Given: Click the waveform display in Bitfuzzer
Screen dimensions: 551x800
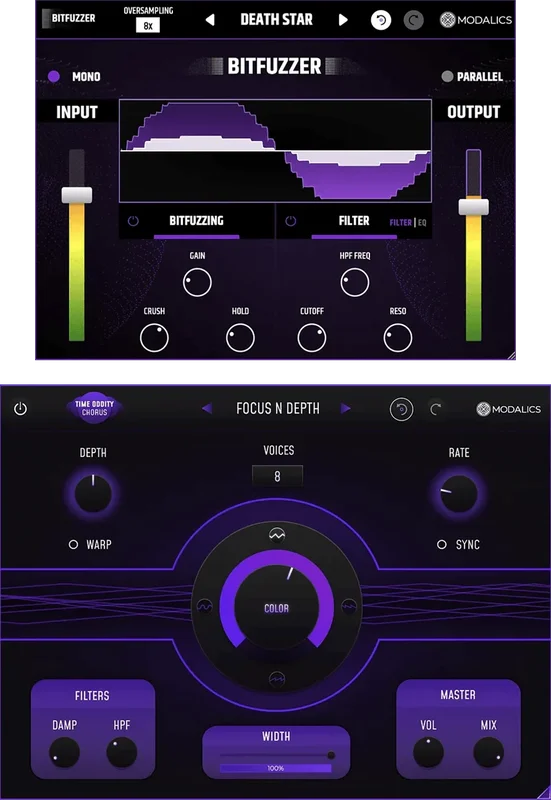Looking at the screenshot, I should [x=276, y=151].
